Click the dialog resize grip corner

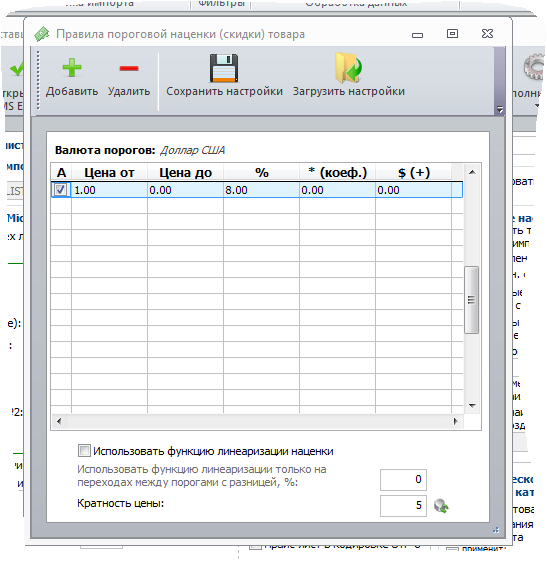[496, 530]
